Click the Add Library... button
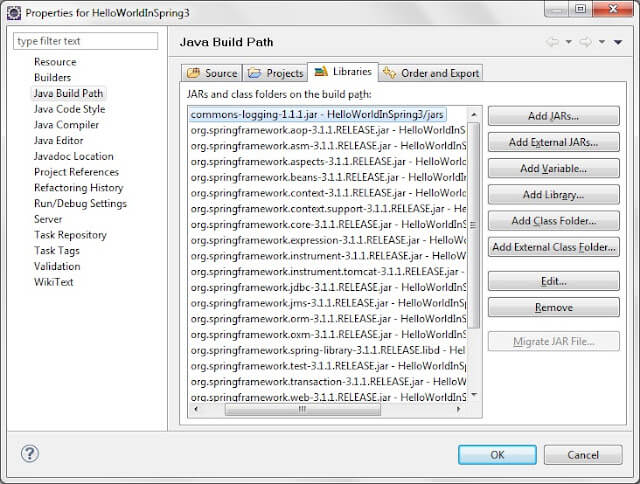 tap(553, 195)
